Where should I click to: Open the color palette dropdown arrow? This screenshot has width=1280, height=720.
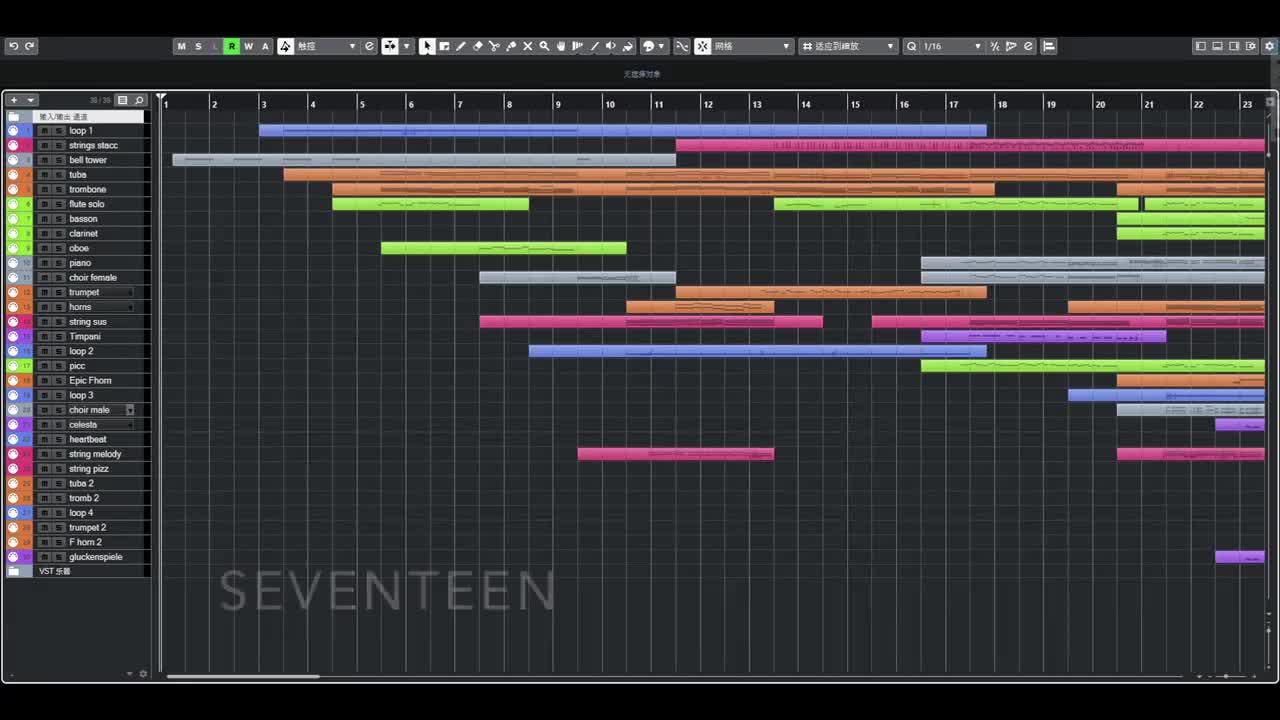(661, 46)
